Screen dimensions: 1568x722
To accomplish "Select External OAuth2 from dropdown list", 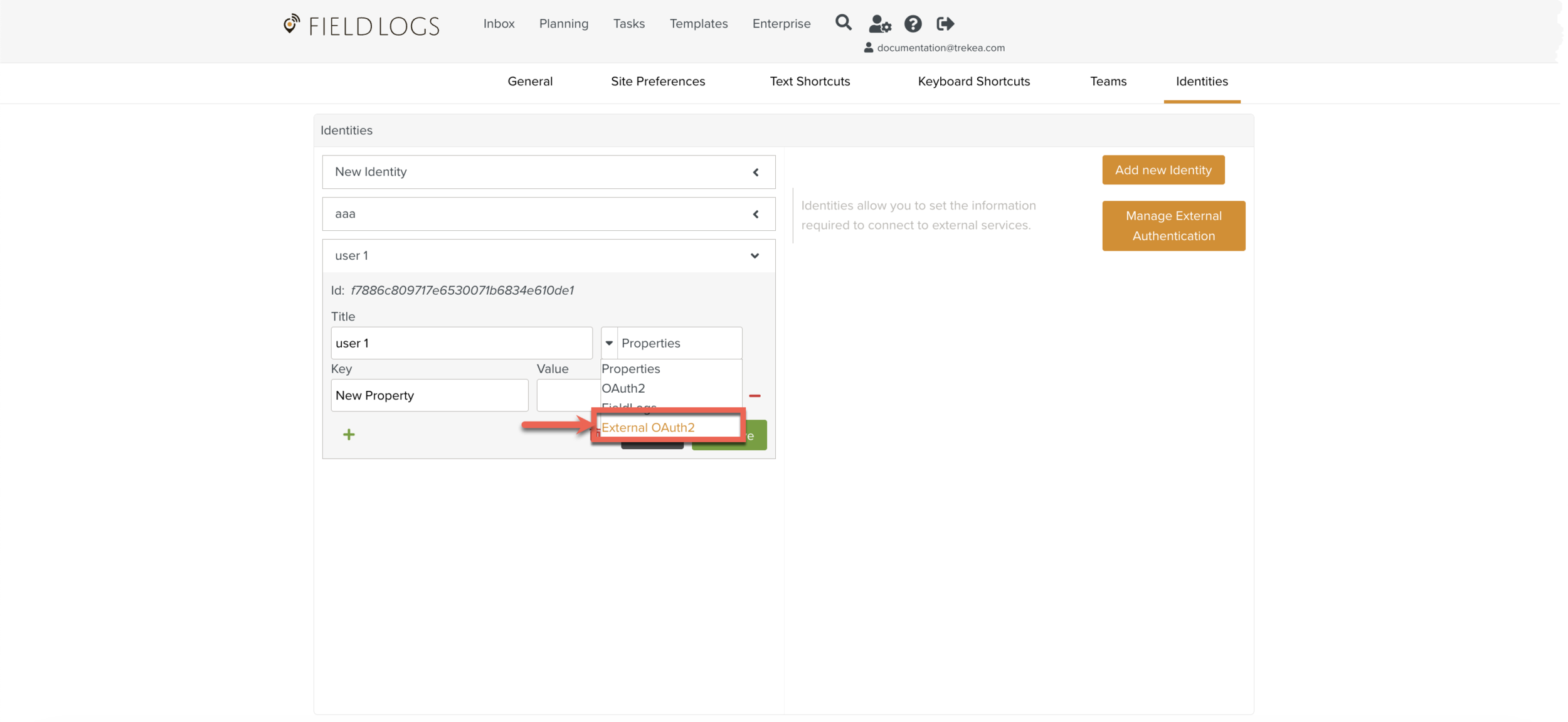I will [648, 427].
